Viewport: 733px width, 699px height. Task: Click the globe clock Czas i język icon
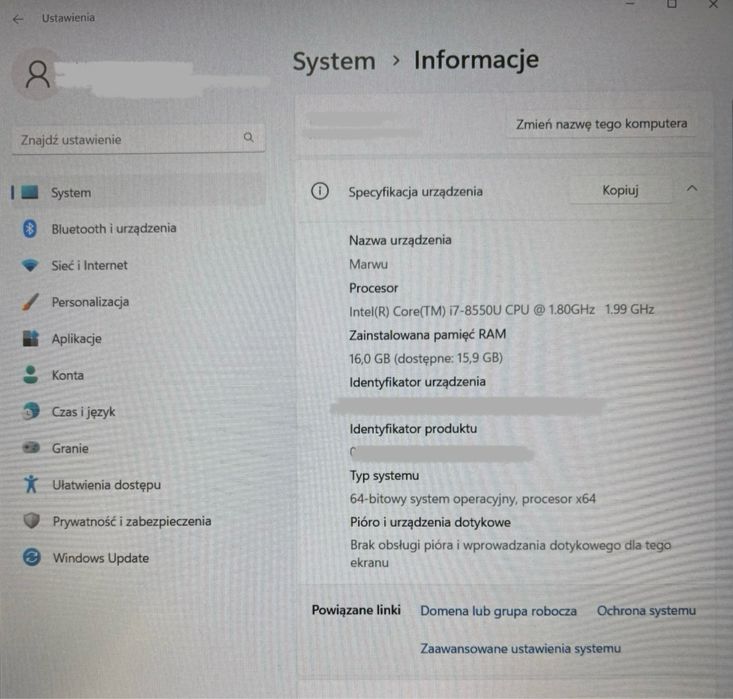coord(31,411)
